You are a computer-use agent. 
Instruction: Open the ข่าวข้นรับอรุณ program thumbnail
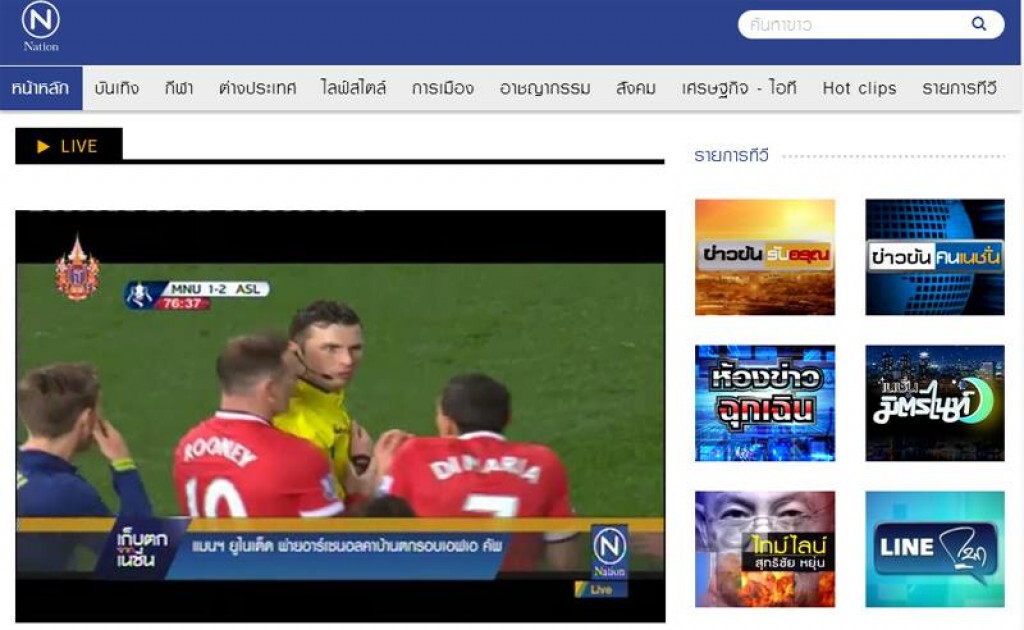[x=765, y=257]
